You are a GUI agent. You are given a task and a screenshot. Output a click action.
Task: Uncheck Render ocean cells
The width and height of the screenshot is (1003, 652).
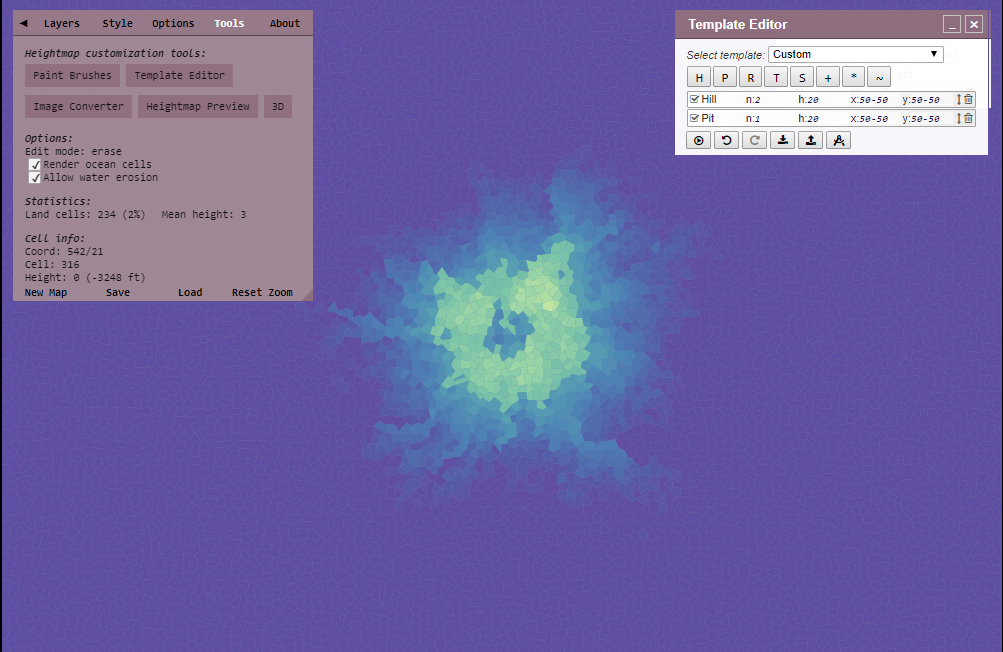(35, 164)
